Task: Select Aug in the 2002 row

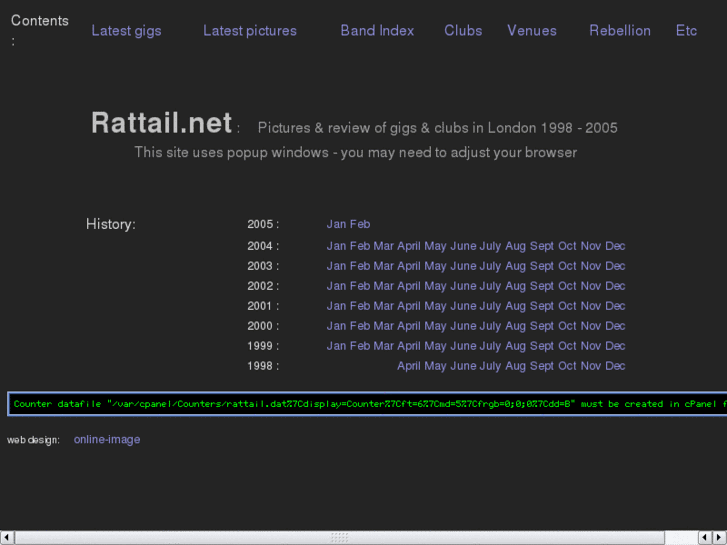Action: pos(515,286)
